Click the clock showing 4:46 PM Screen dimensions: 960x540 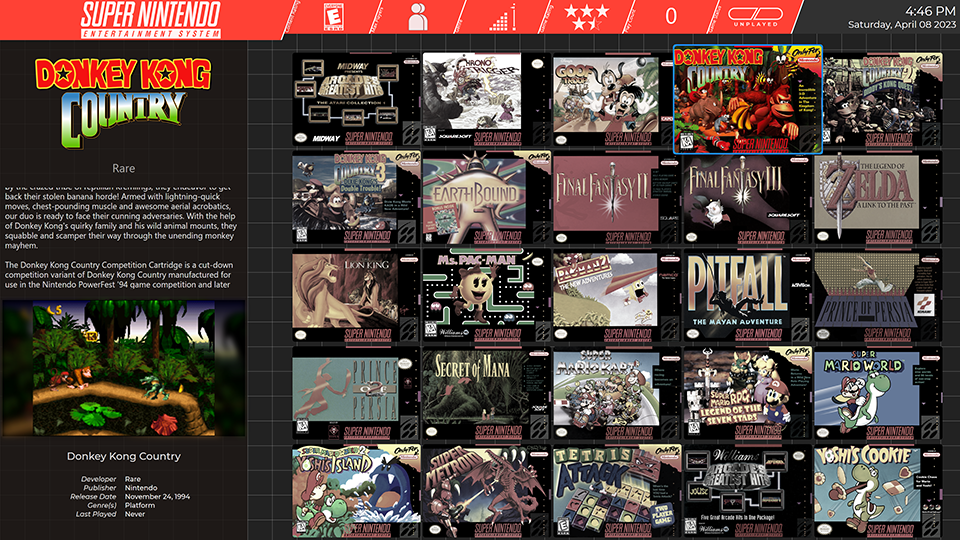[930, 11]
